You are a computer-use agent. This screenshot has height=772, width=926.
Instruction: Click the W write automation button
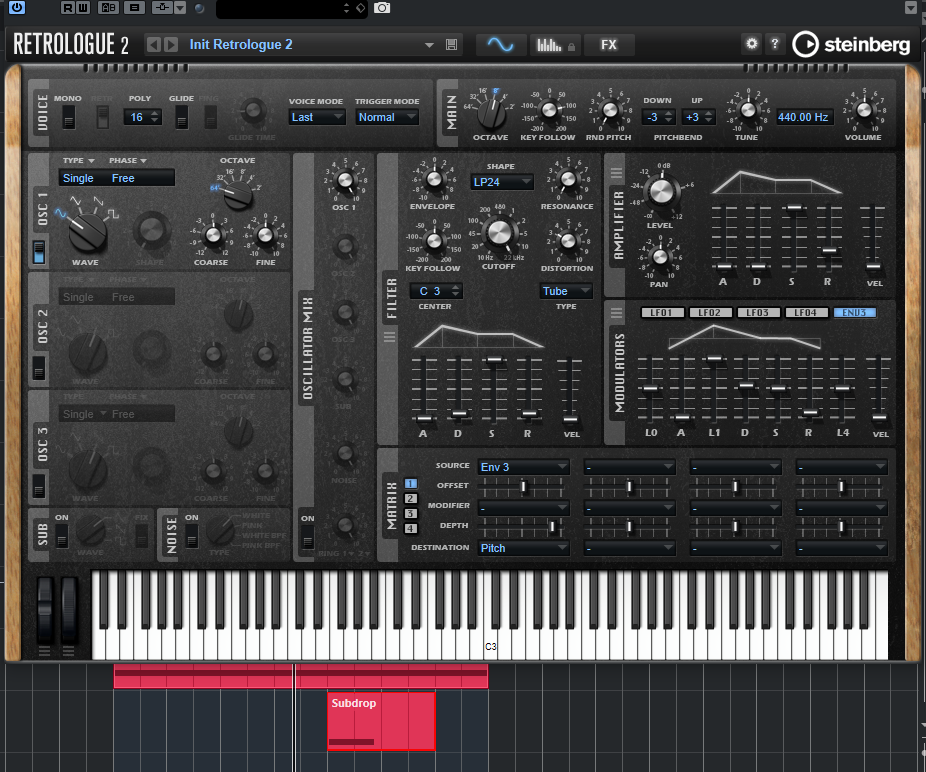tap(83, 8)
